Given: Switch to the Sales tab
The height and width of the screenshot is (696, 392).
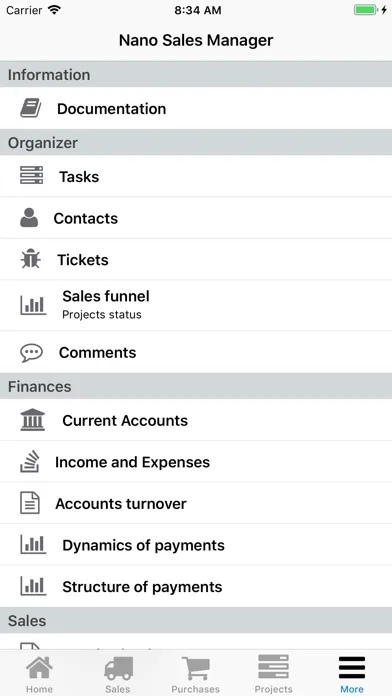Looking at the screenshot, I should tap(118, 674).
